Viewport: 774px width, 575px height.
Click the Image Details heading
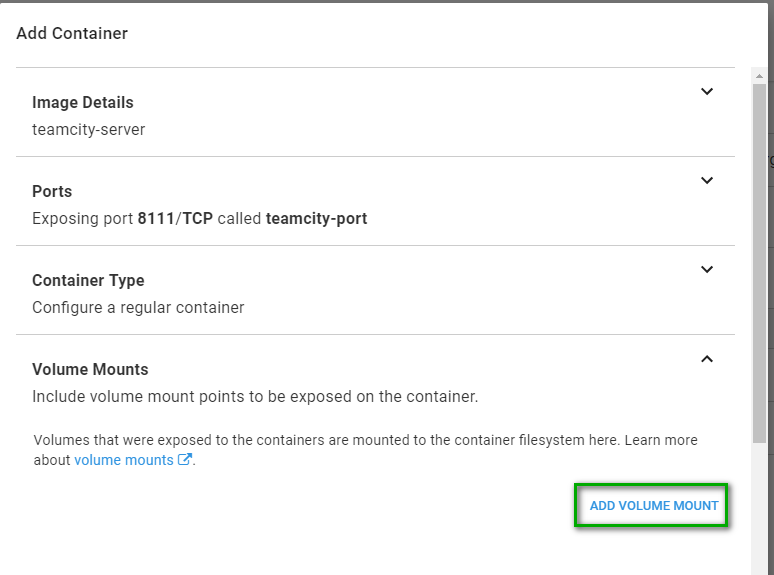point(82,102)
